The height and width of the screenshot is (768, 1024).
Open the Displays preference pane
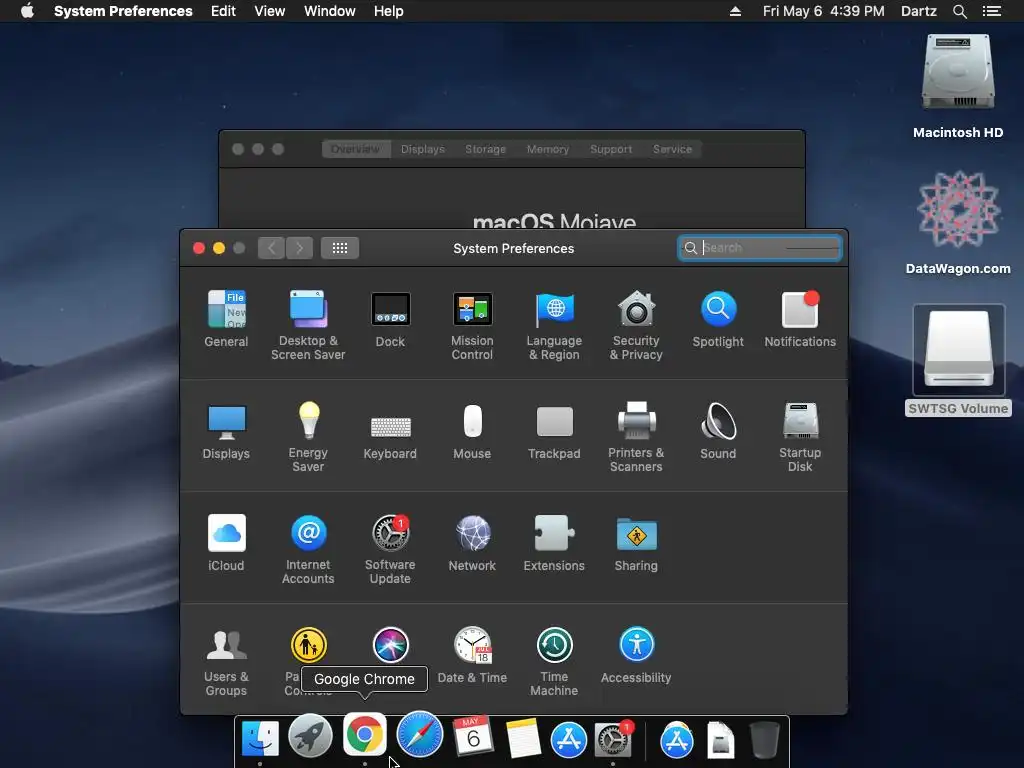point(226,431)
